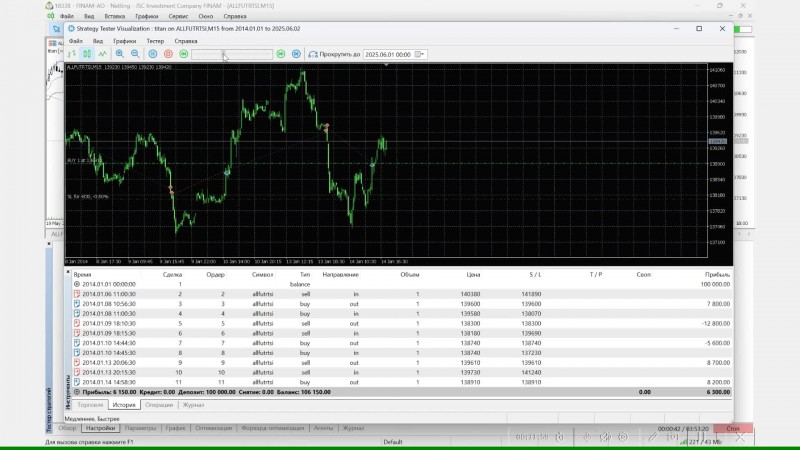Click buy deal icon for 2014.01.08 10:56:30

[77, 304]
